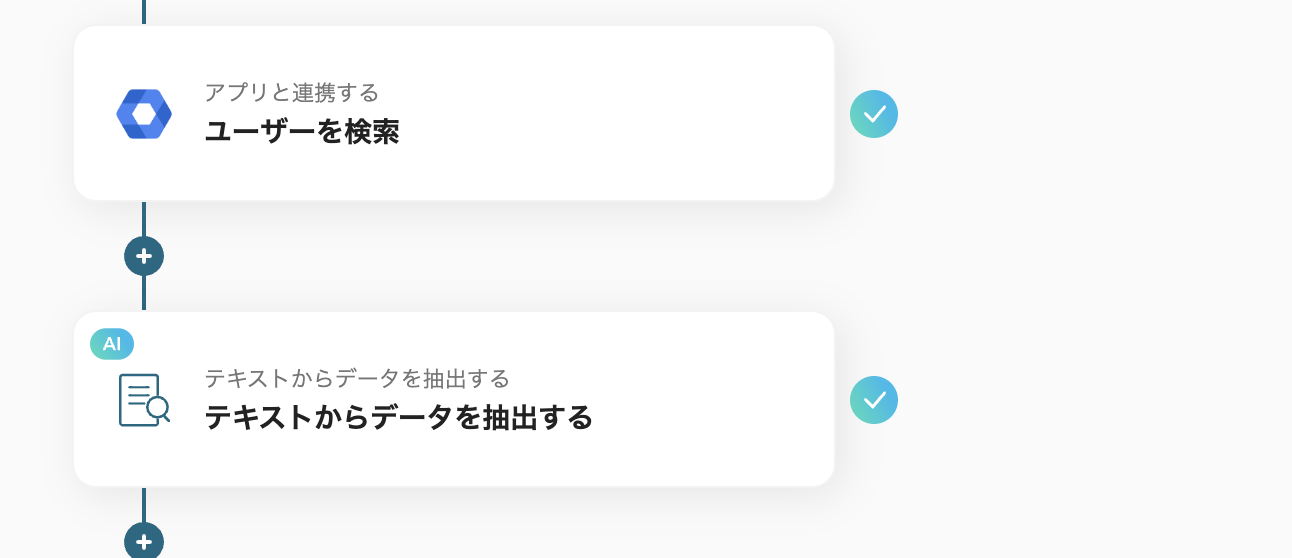Image resolution: width=1292 pixels, height=558 pixels.
Task: Click the document search icon
Action: pos(144,400)
